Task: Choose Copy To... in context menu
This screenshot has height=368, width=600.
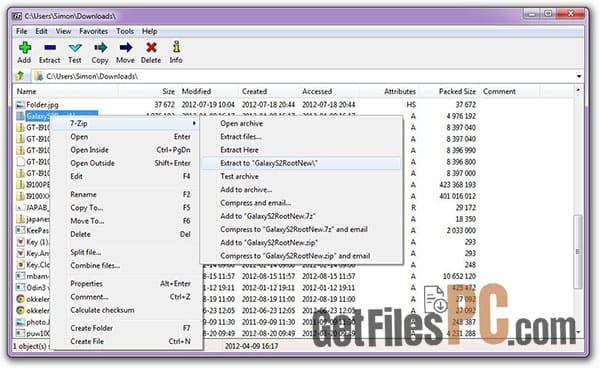Action: click(x=86, y=208)
